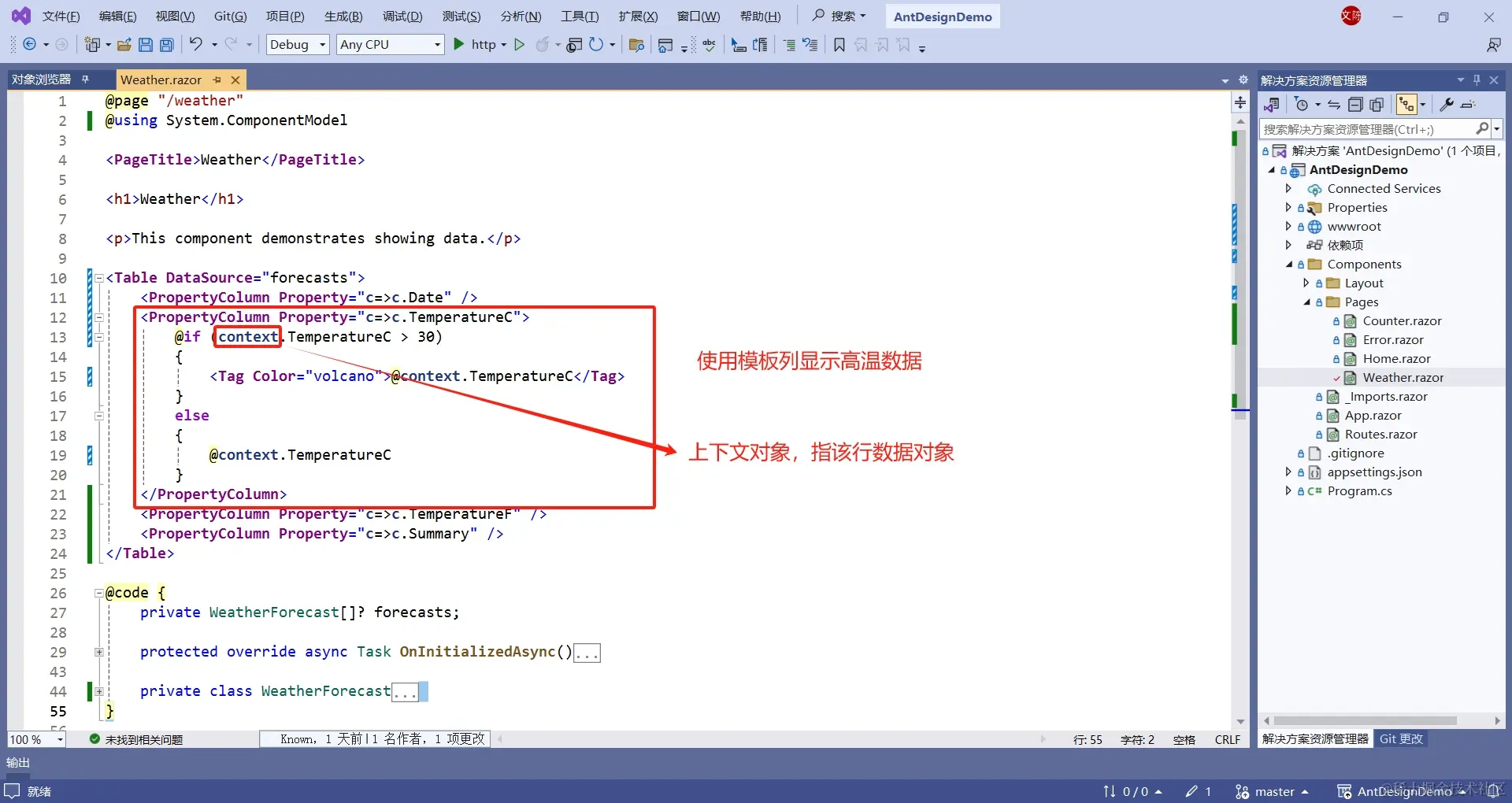Click Solution Explorer horizontal scrollbar thumb
Viewport: 1512px width, 803px height.
[1365, 720]
